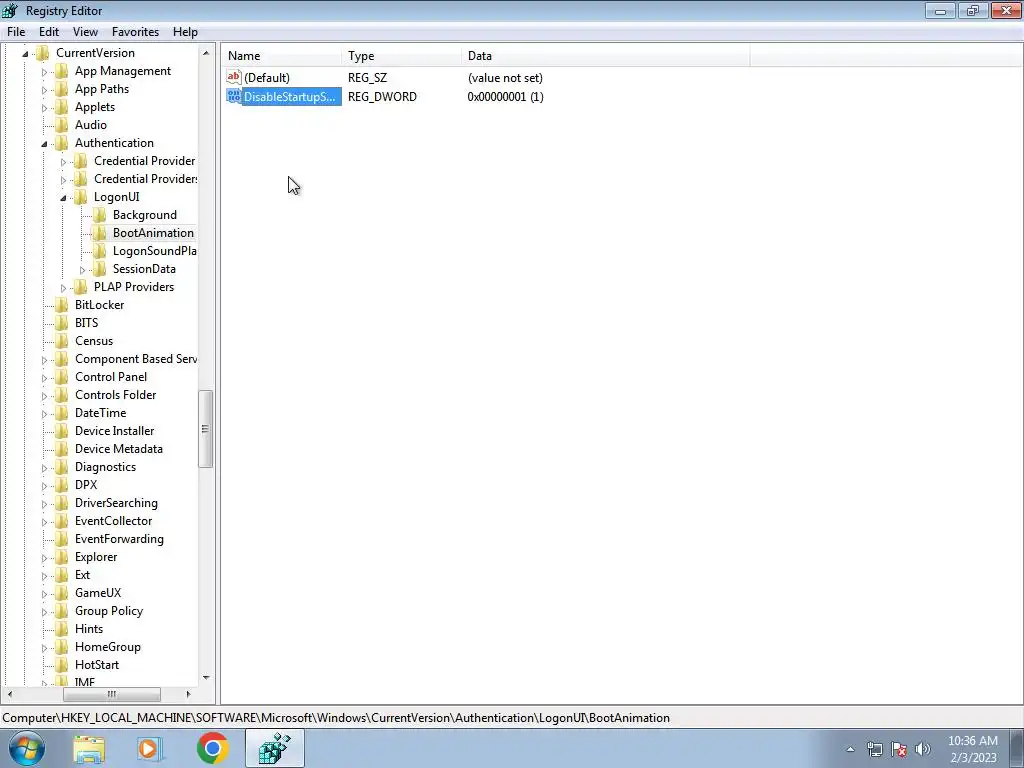The image size is (1024, 768).
Task: Select the Credential Provider Filters key
Action: coord(145,179)
